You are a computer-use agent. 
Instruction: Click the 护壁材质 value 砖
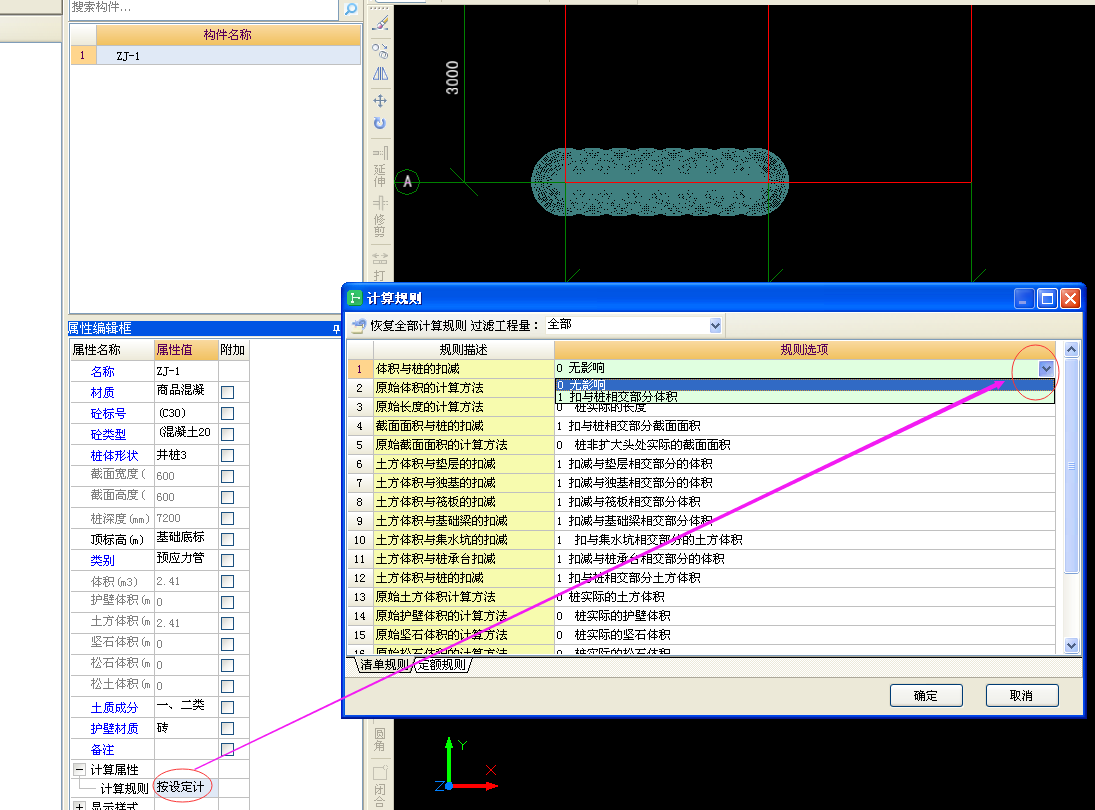coord(186,728)
